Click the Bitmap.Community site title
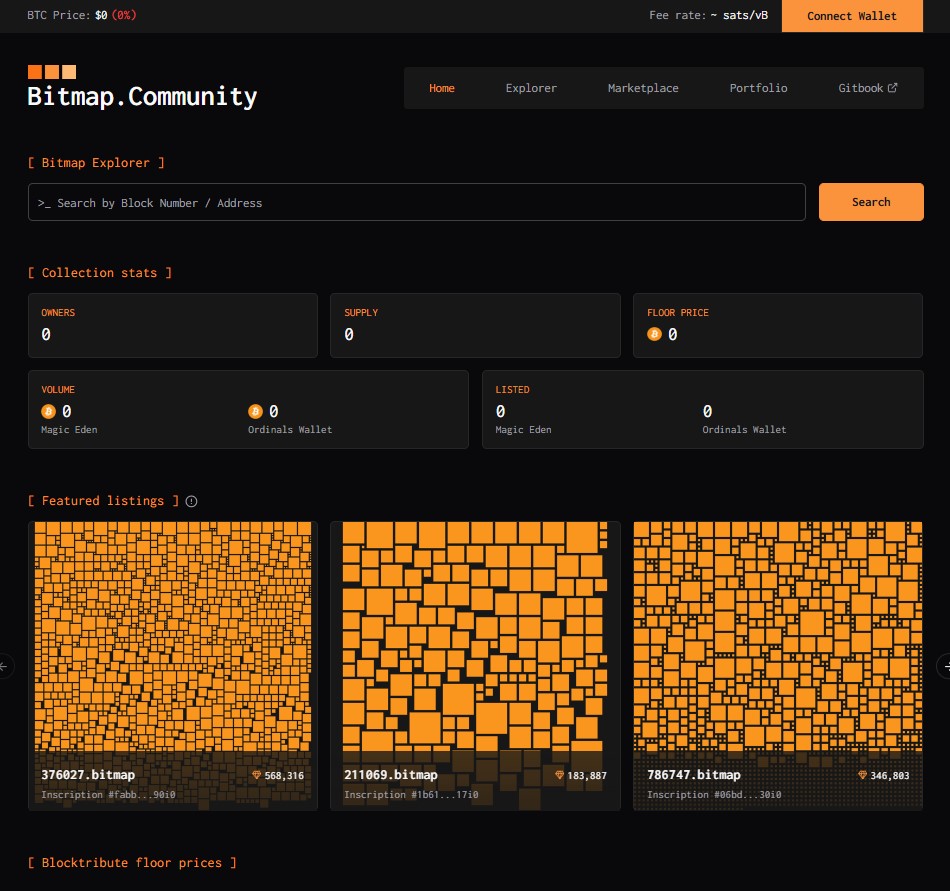 coord(142,97)
